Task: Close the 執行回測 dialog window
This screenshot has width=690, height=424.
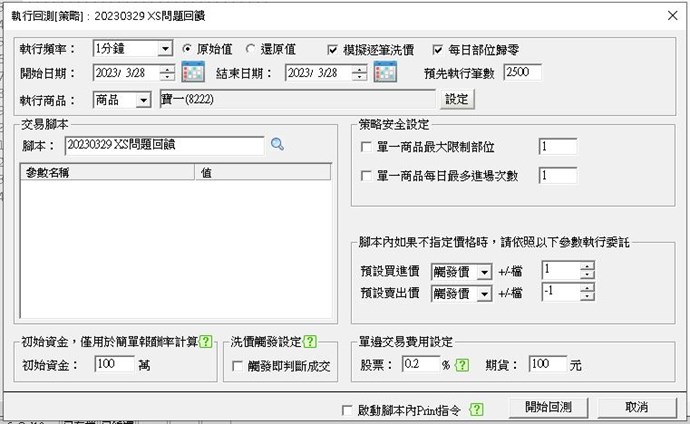Action: [672, 15]
